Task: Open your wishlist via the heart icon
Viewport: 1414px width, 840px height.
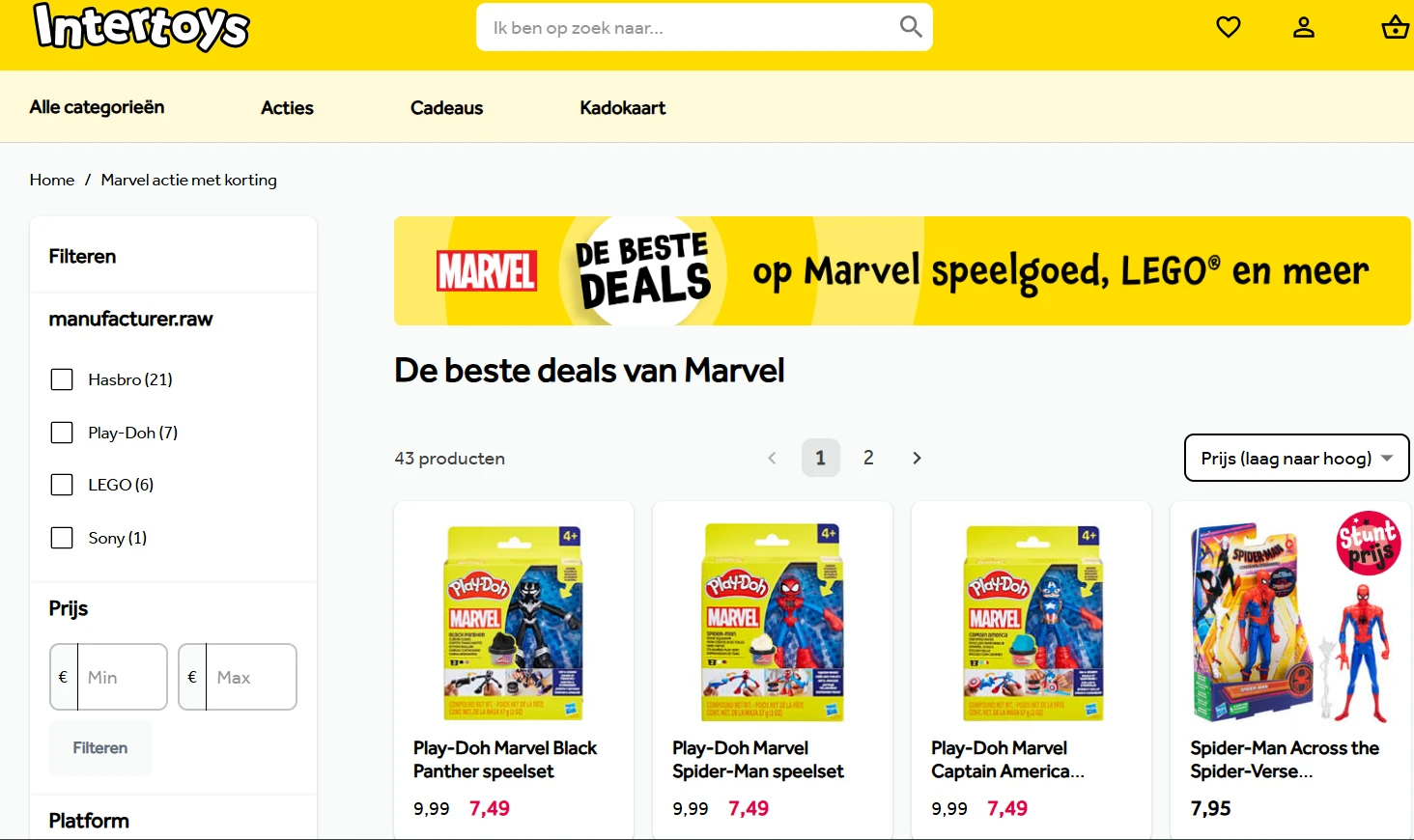Action: (x=1228, y=27)
